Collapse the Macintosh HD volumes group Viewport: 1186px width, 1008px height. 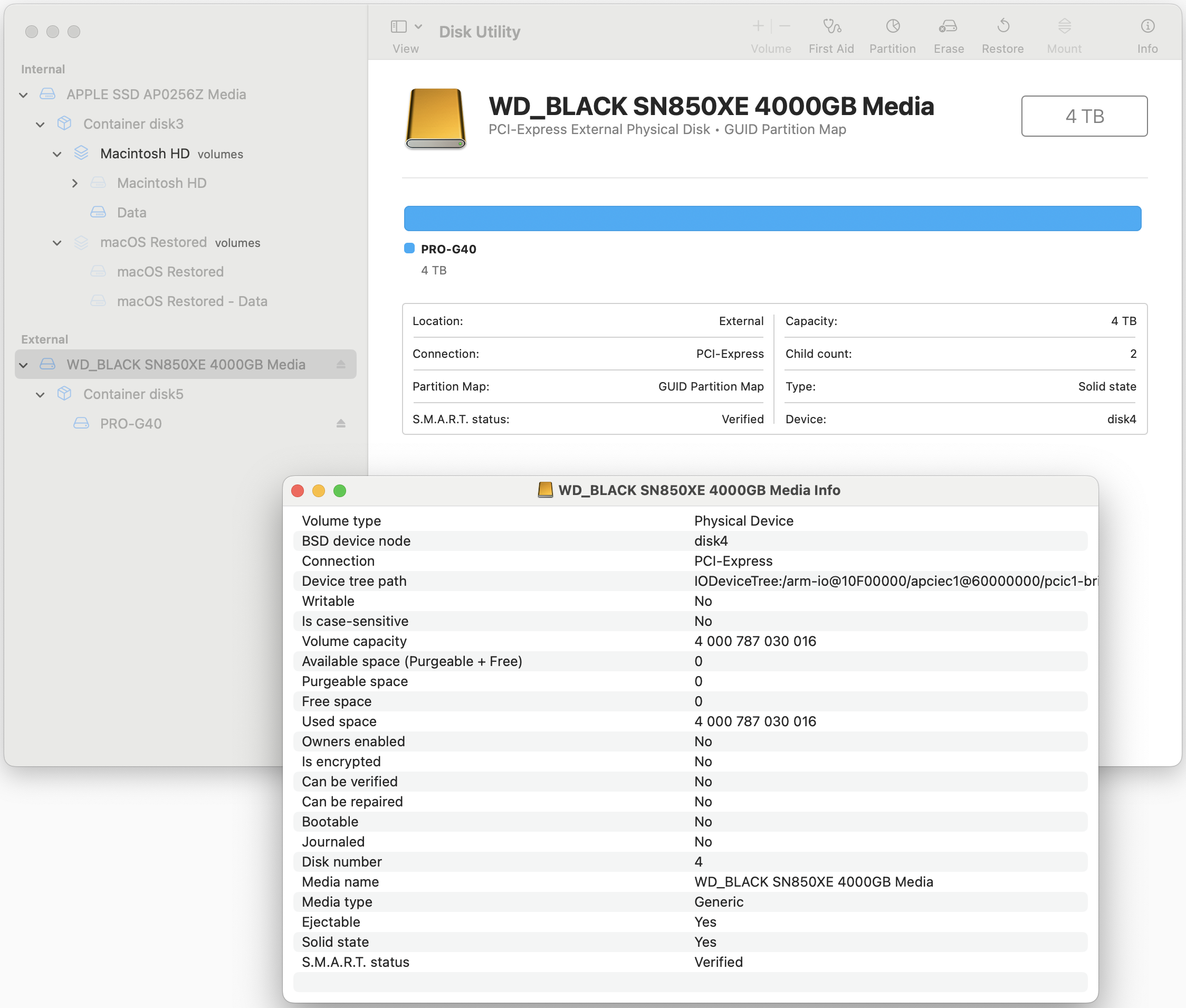coord(57,154)
